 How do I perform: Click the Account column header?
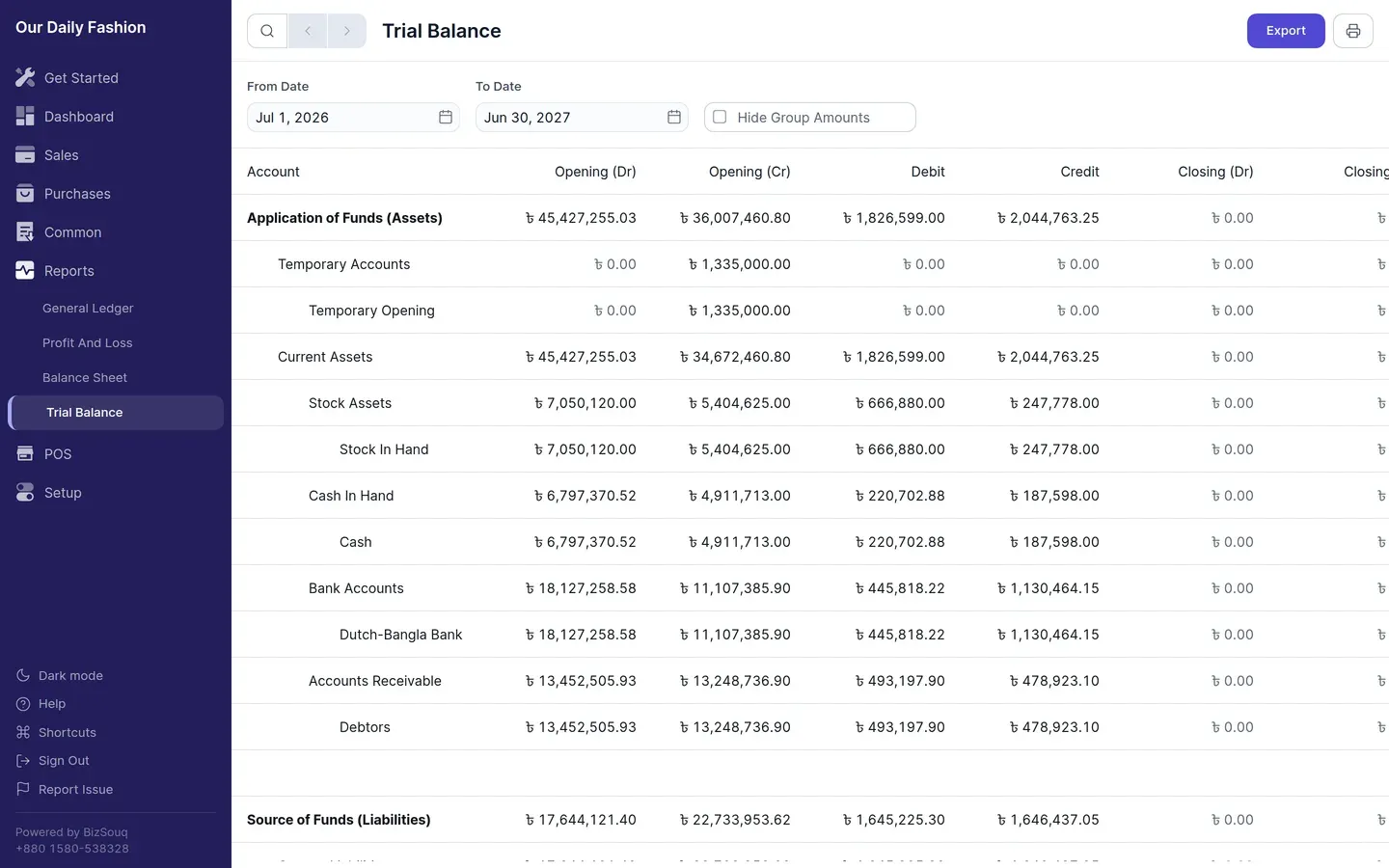pyautogui.click(x=273, y=172)
